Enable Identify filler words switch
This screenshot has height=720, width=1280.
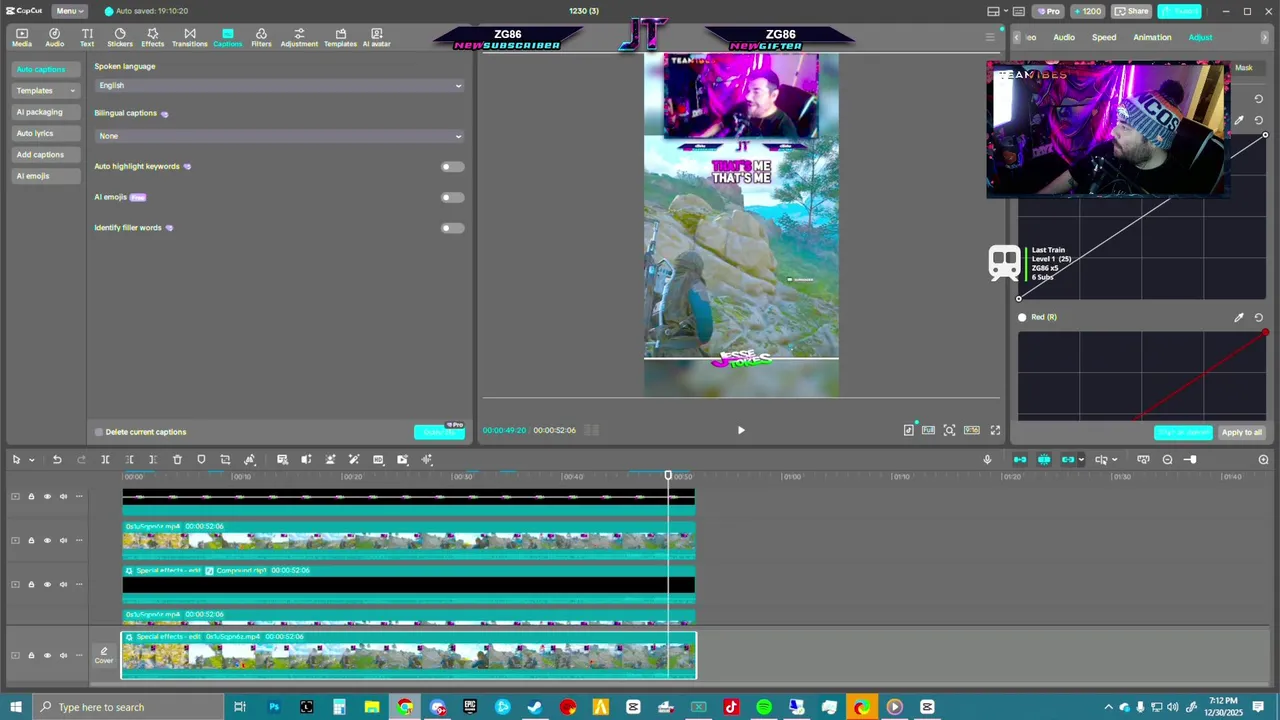(x=452, y=228)
